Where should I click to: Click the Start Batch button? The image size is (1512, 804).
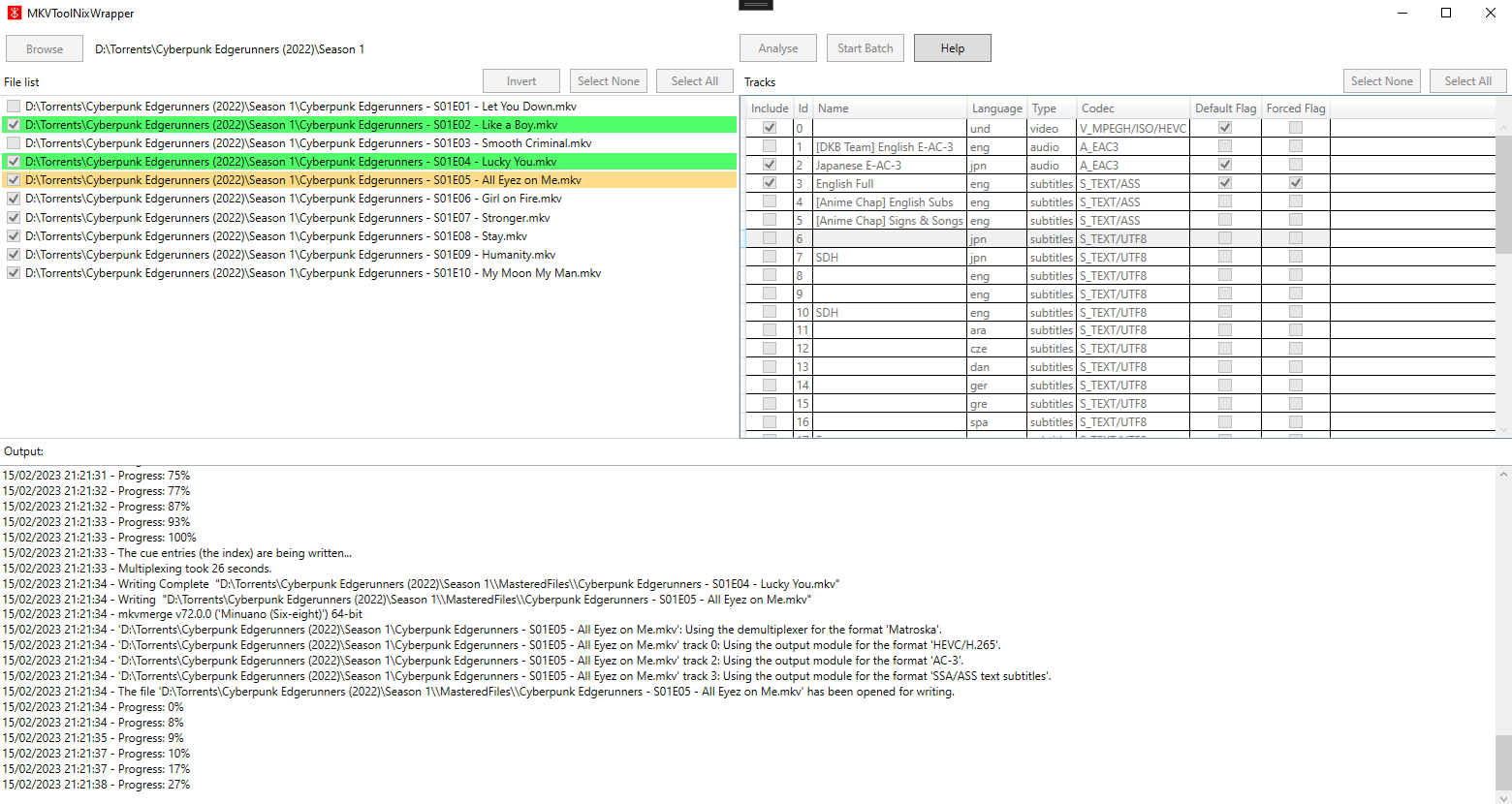865,46
